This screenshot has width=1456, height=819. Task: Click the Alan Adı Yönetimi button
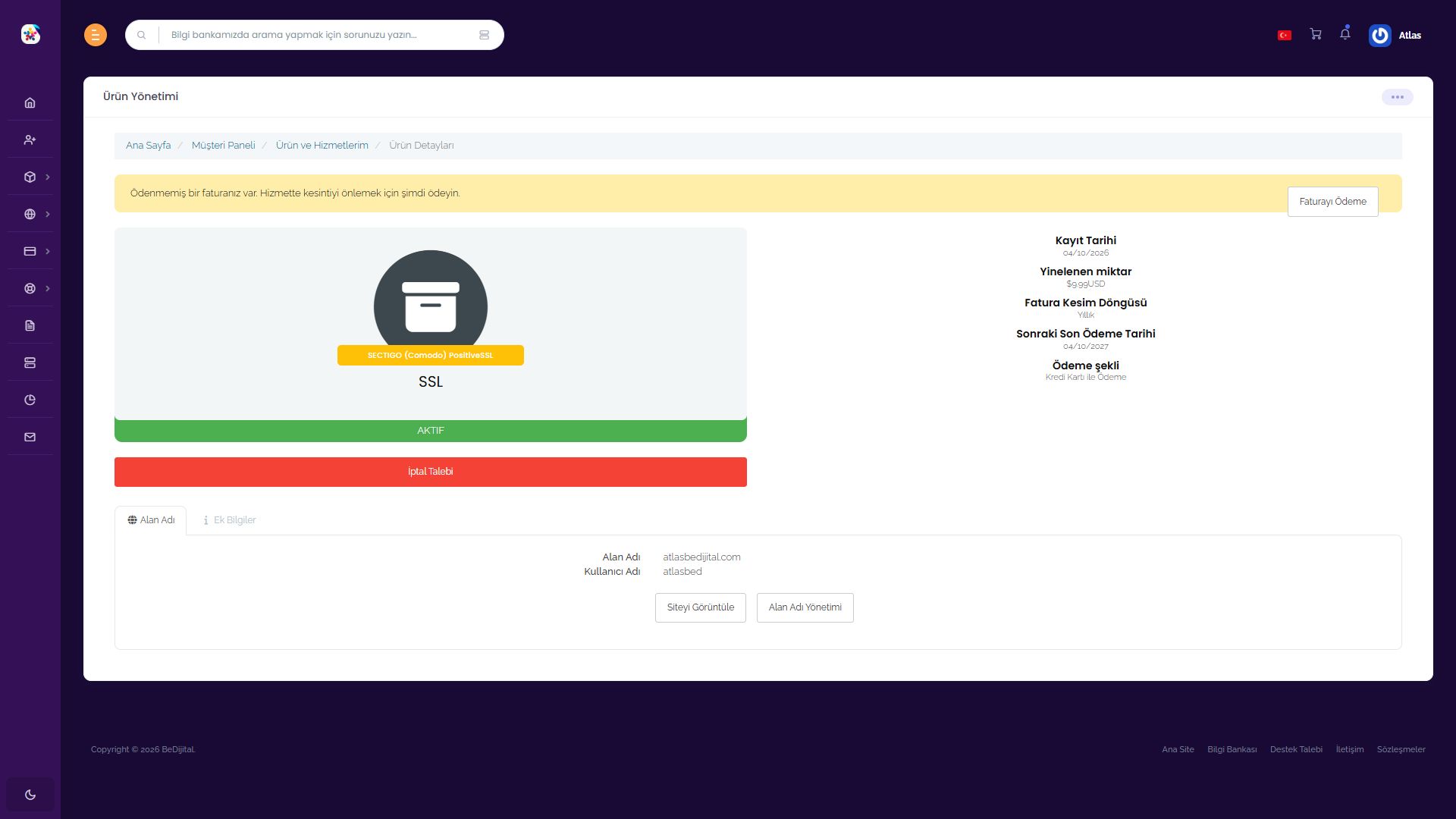[805, 607]
